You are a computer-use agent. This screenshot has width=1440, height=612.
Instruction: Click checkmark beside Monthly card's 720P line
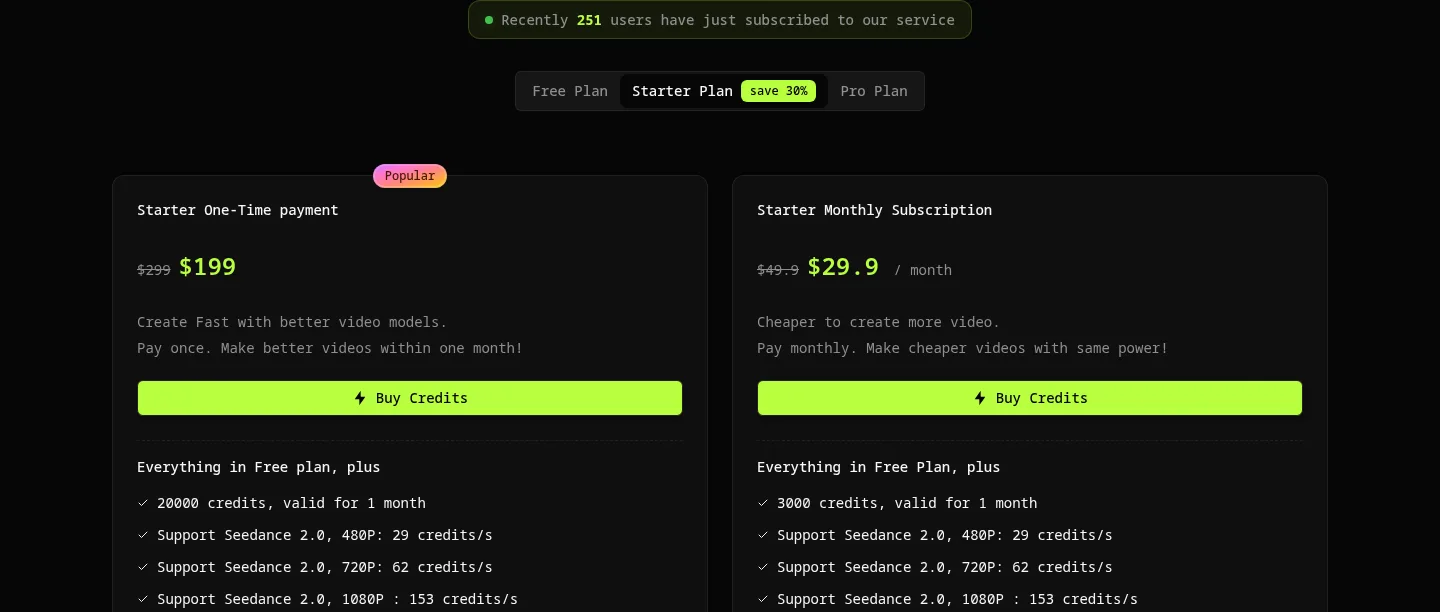pyautogui.click(x=763, y=567)
